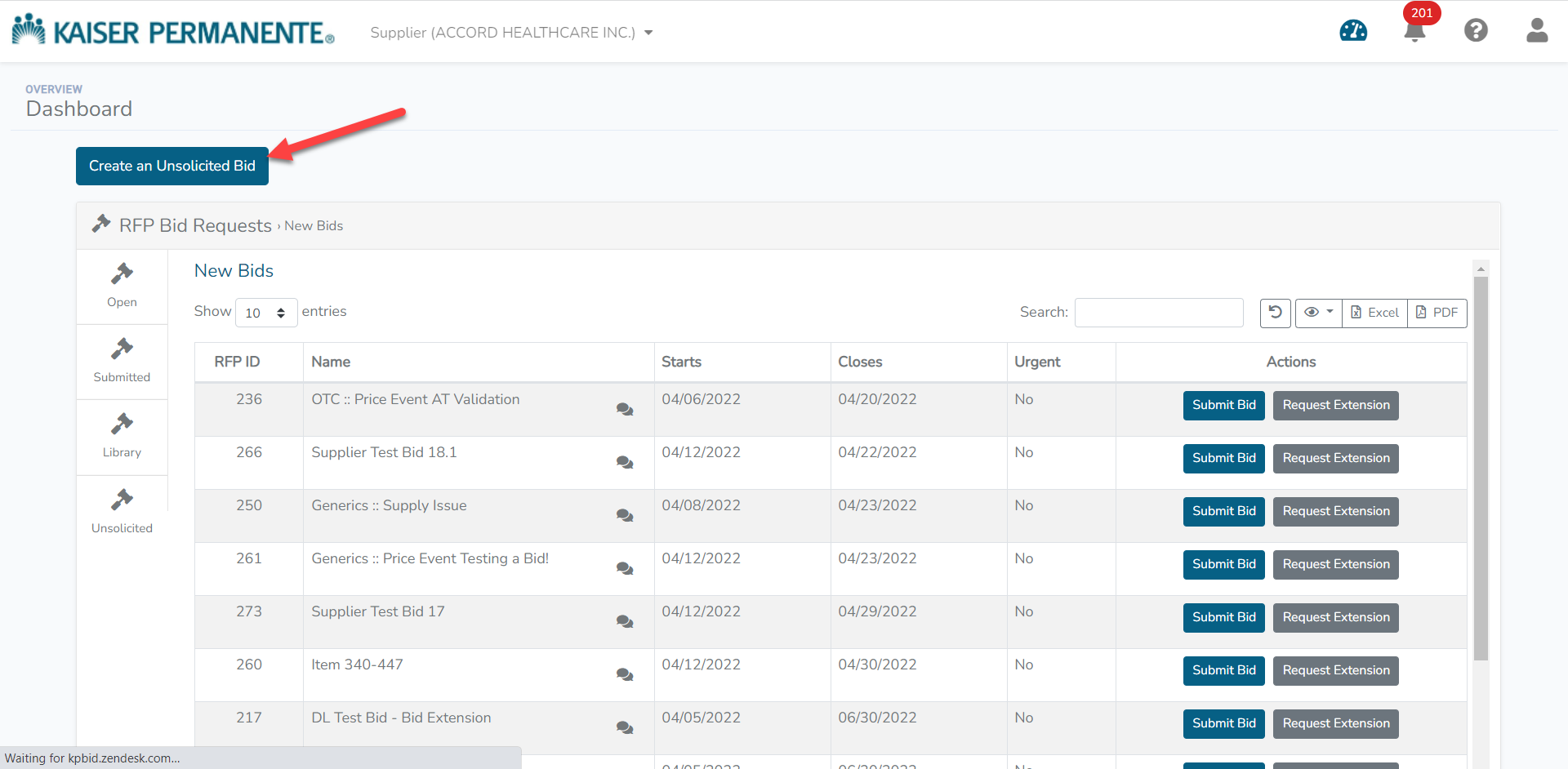
Task: Export table using PDF button
Action: click(x=1437, y=313)
